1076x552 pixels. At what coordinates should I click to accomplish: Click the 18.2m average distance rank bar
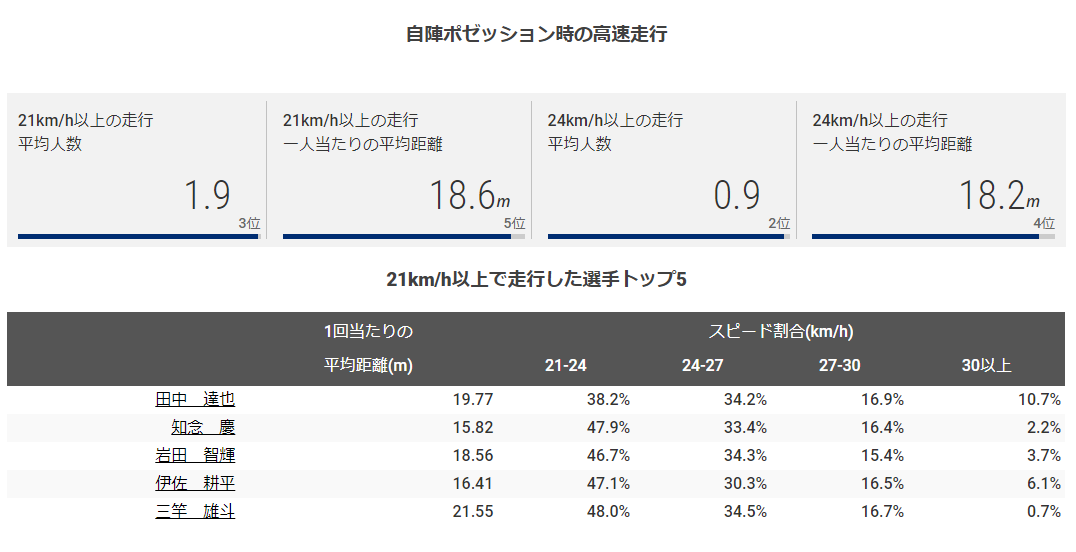point(932,237)
